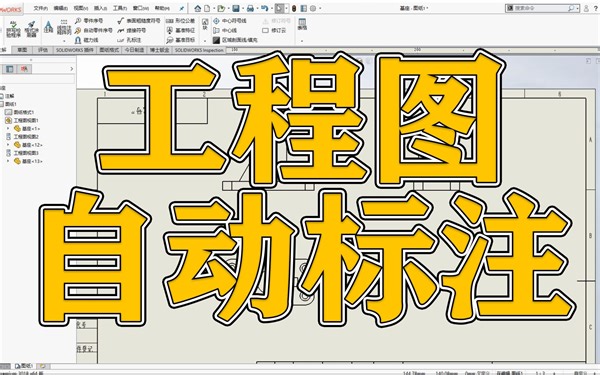Open the 插入 (Insert) menu

[x=100, y=8]
